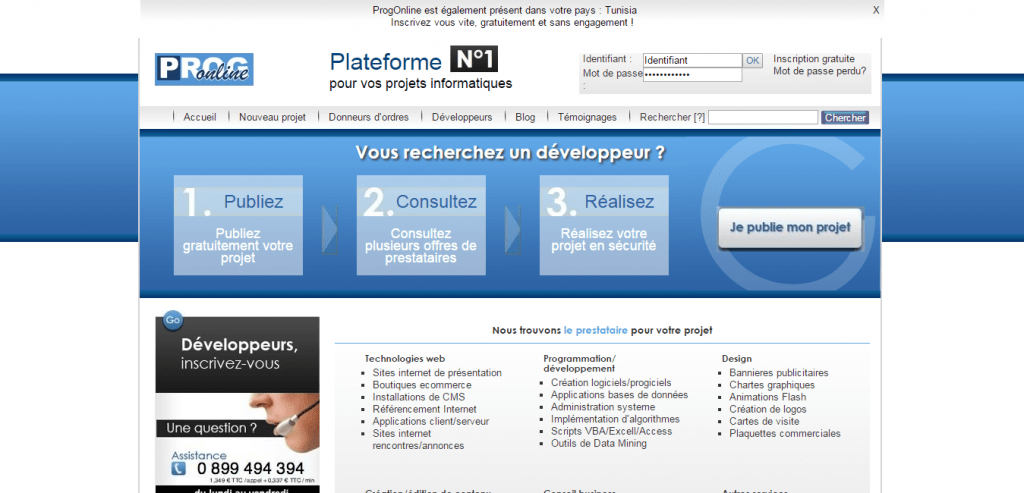The width and height of the screenshot is (1024, 493).
Task: Open Cartes de visite link
Action: click(x=764, y=421)
